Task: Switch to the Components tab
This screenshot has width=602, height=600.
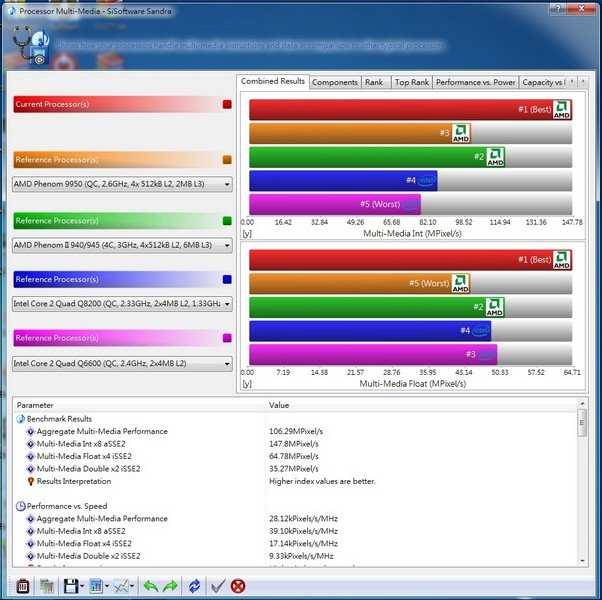Action: 335,82
